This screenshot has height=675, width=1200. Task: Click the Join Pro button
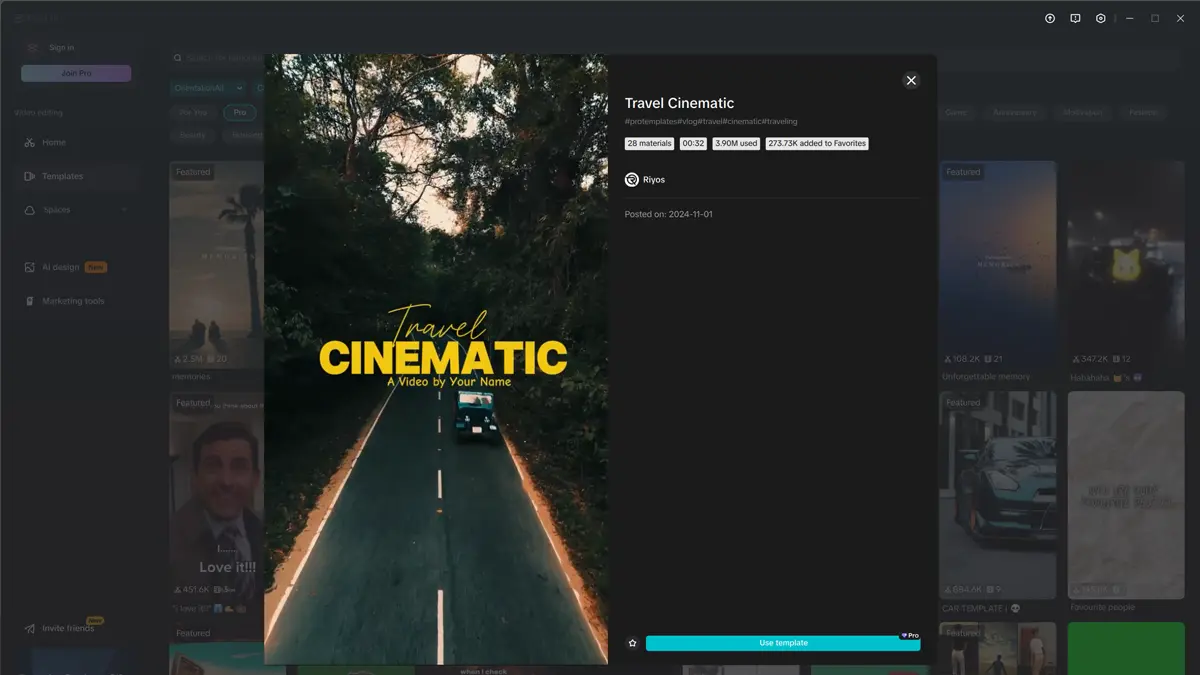(x=76, y=72)
